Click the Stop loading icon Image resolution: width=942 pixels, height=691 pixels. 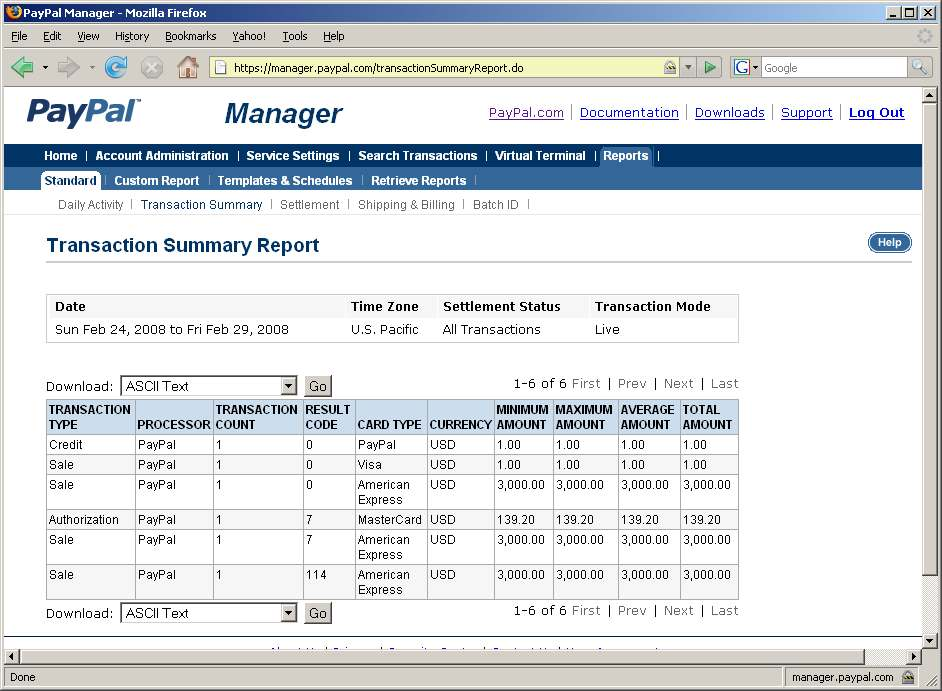[x=151, y=68]
